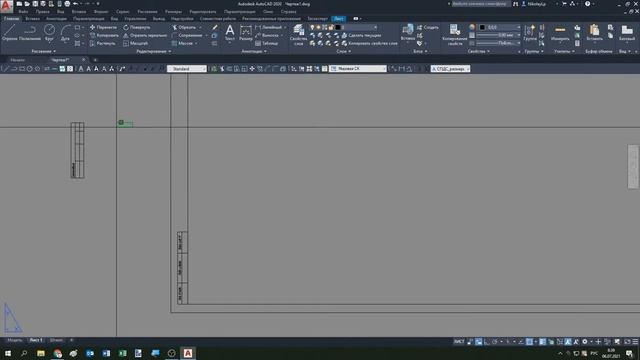Toggle object snap tracking in the status bar
The width and height of the screenshot is (640, 360).
coord(521,342)
